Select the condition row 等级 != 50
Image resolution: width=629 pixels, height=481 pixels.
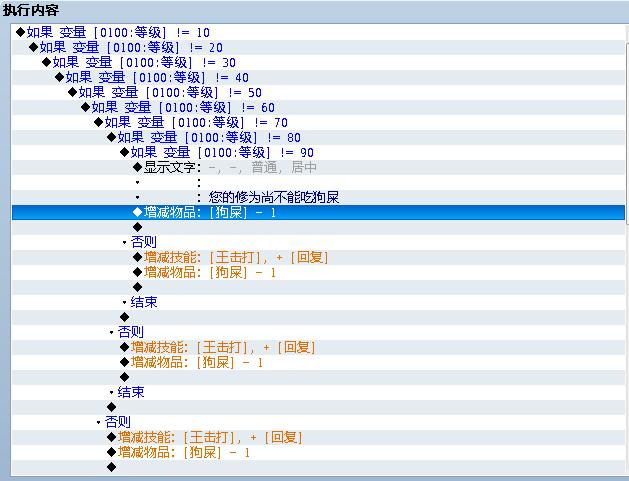[318, 93]
